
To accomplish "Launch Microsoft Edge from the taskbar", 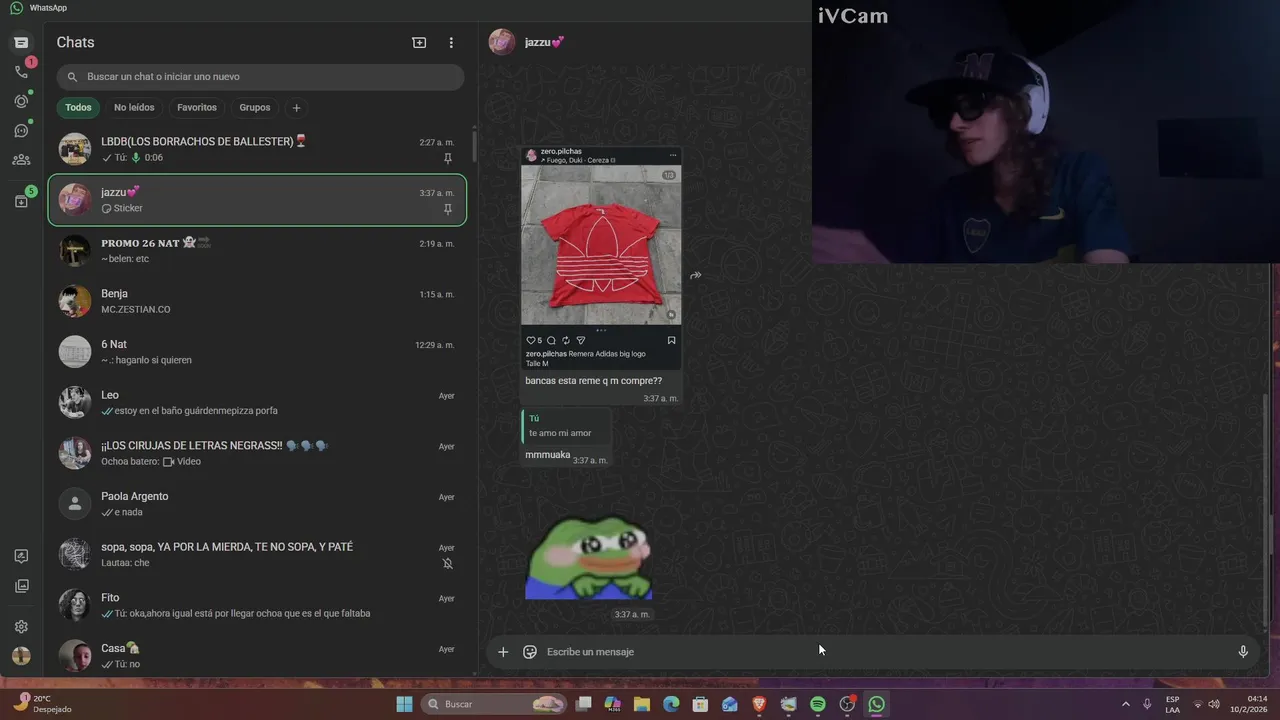I will click(671, 704).
